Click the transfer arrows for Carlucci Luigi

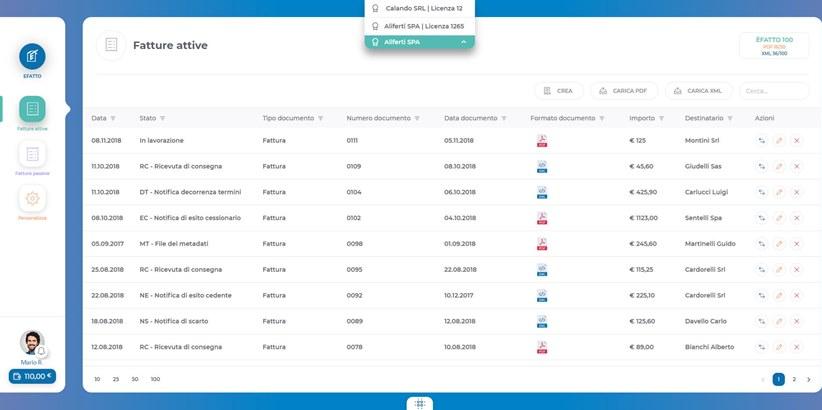tap(761, 192)
